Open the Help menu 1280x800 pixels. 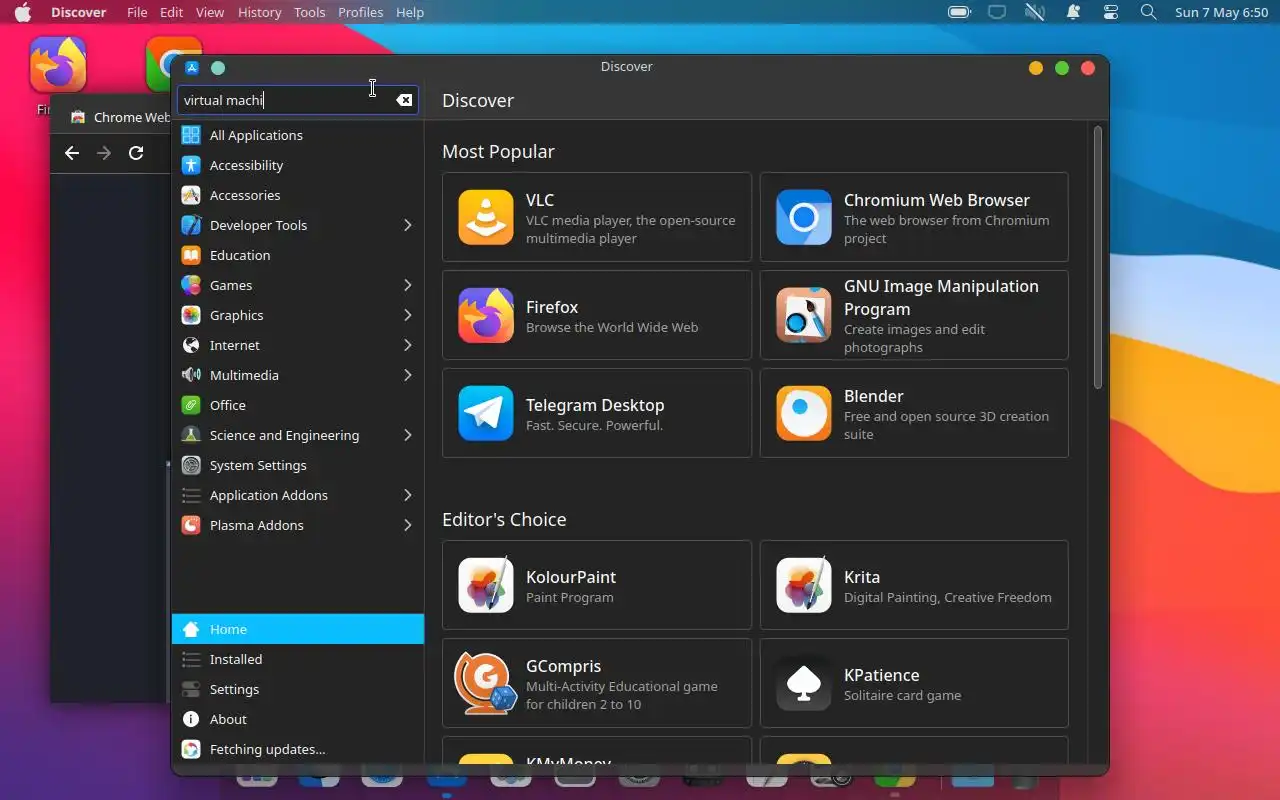point(410,12)
